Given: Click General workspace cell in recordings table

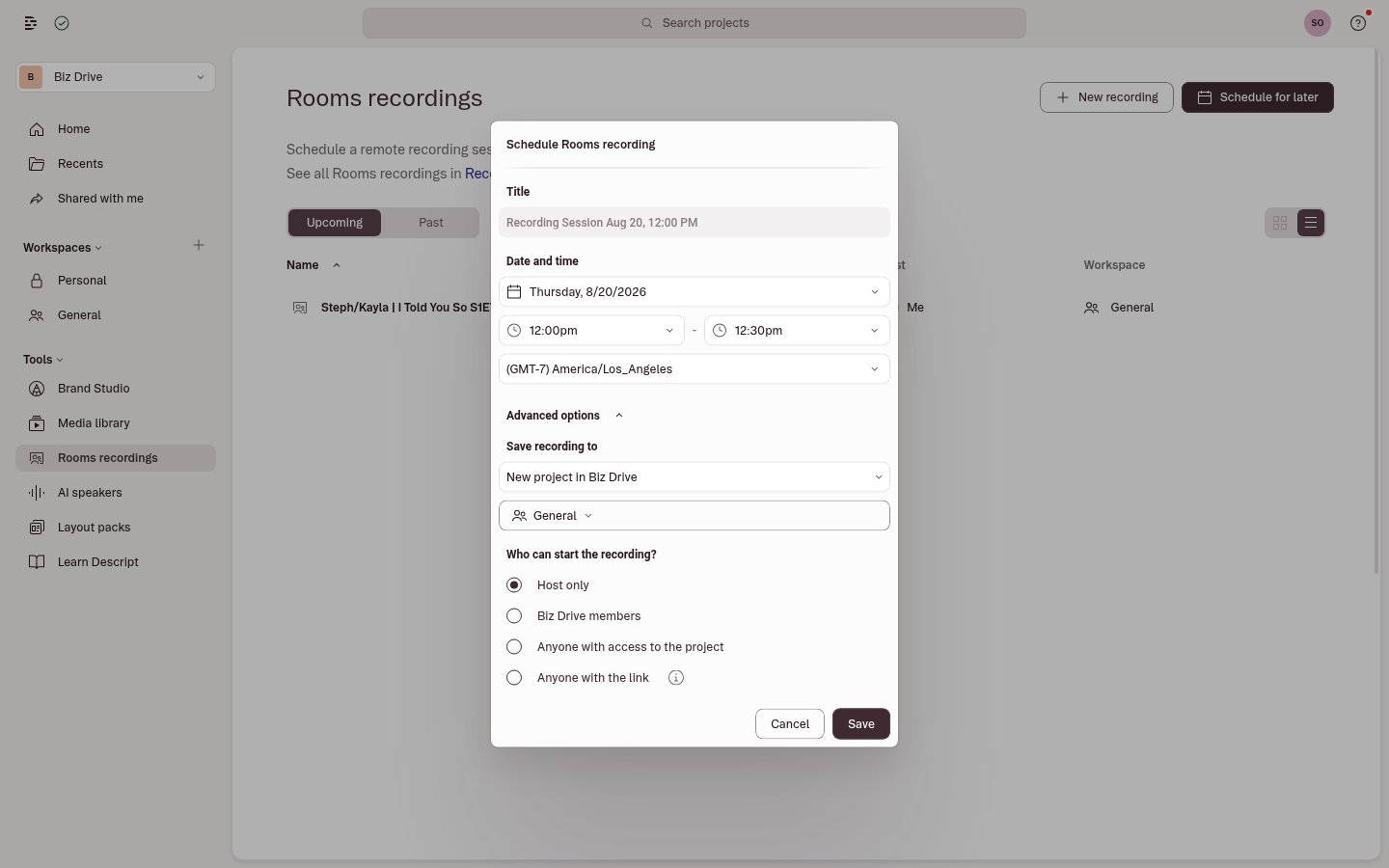Looking at the screenshot, I should pos(1119,308).
